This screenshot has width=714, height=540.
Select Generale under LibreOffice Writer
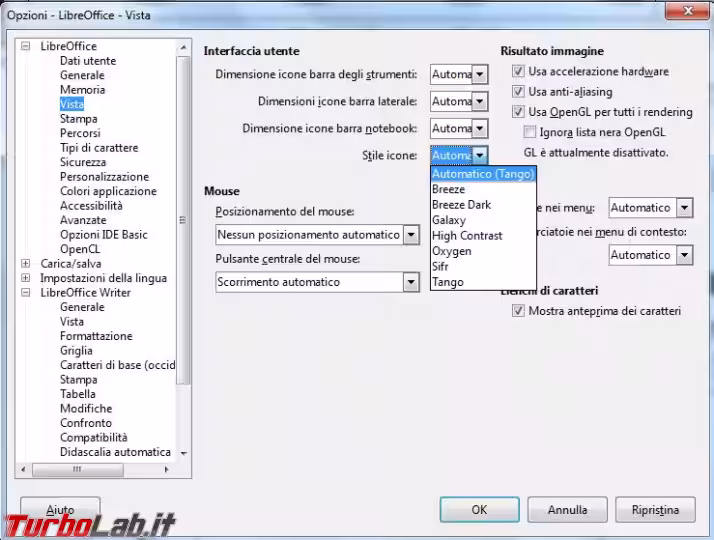click(x=82, y=307)
